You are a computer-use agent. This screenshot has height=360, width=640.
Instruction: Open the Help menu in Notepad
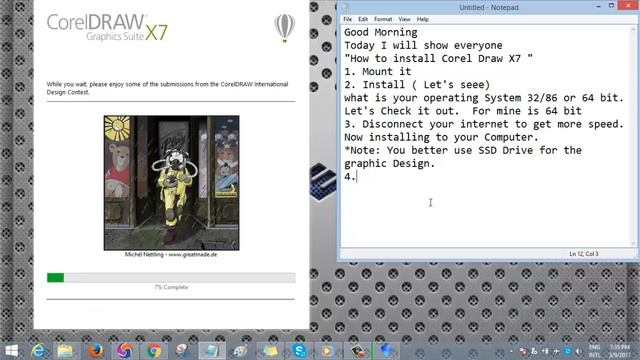422,19
